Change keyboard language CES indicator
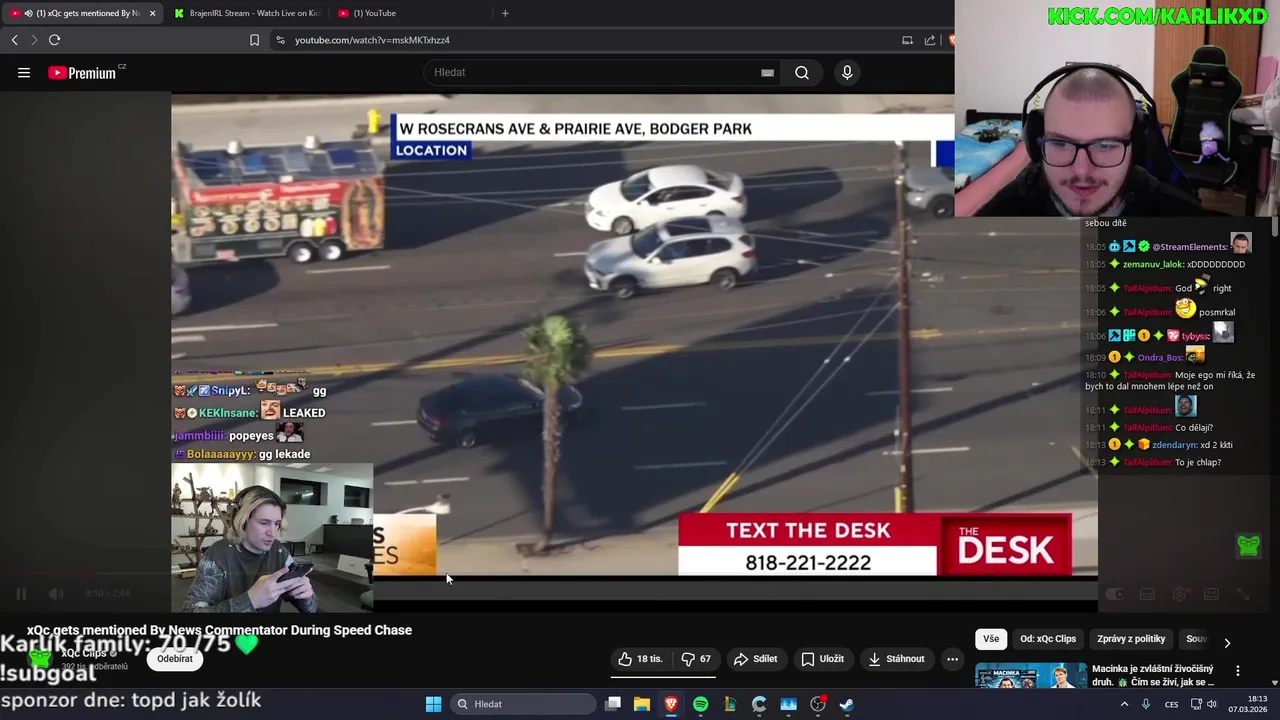 pos(1171,704)
